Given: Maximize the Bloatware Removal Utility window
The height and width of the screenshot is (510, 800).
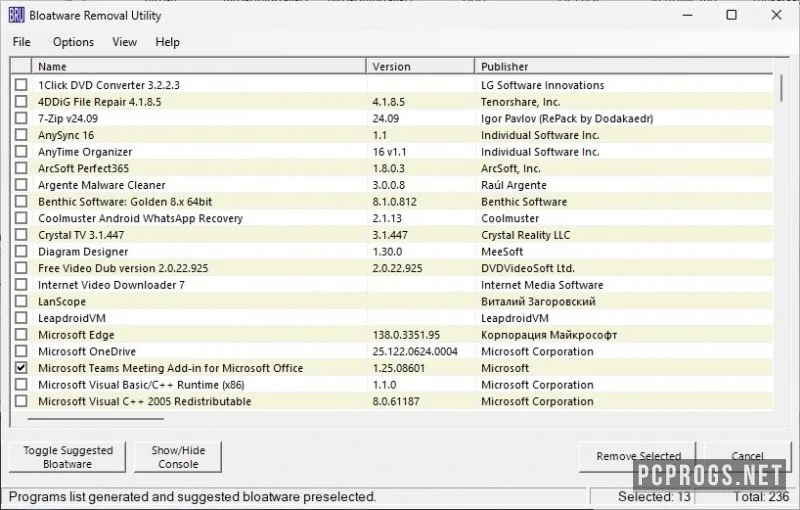Looking at the screenshot, I should click(731, 15).
